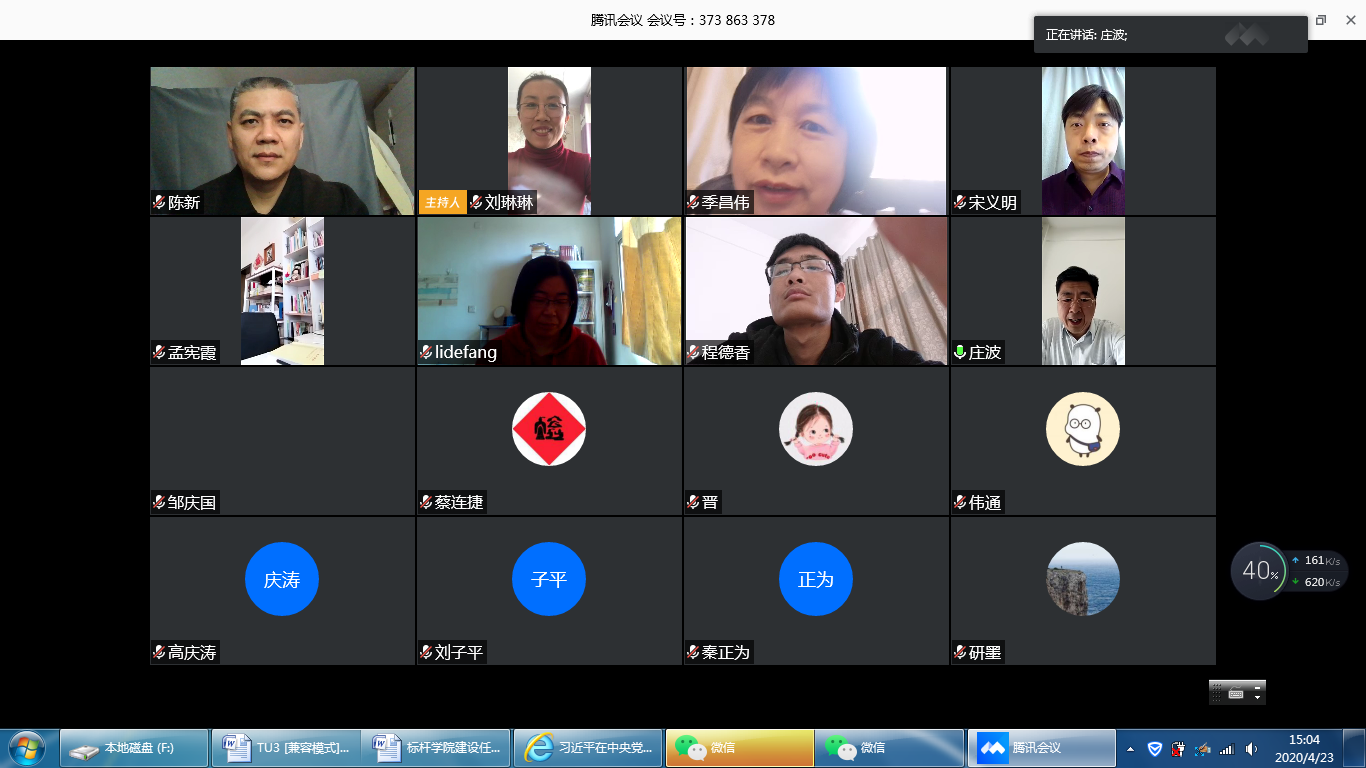Screen dimensions: 1366x768
Task: Click the panda avatar of 伟通
Action: coord(1082,429)
